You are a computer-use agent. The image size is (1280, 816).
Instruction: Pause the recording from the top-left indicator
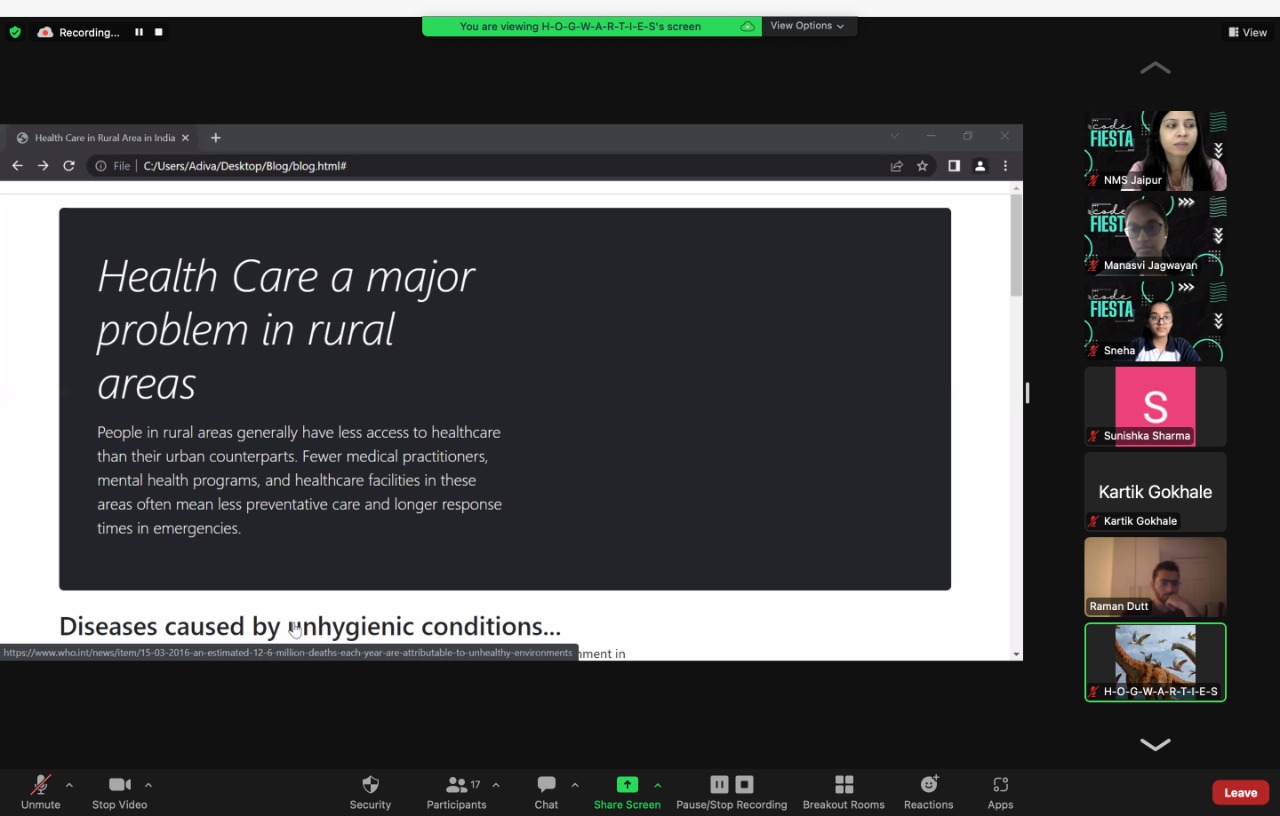(x=138, y=31)
